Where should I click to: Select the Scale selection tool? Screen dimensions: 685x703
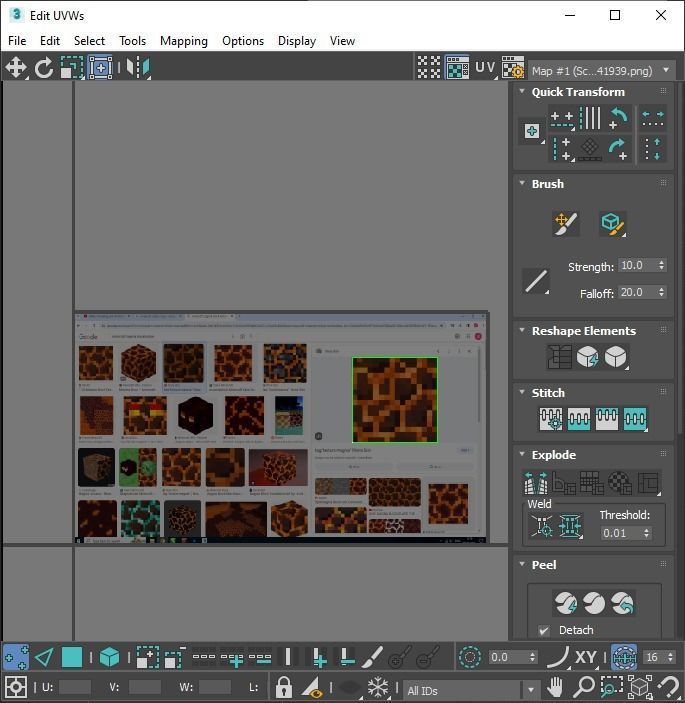(x=72, y=68)
